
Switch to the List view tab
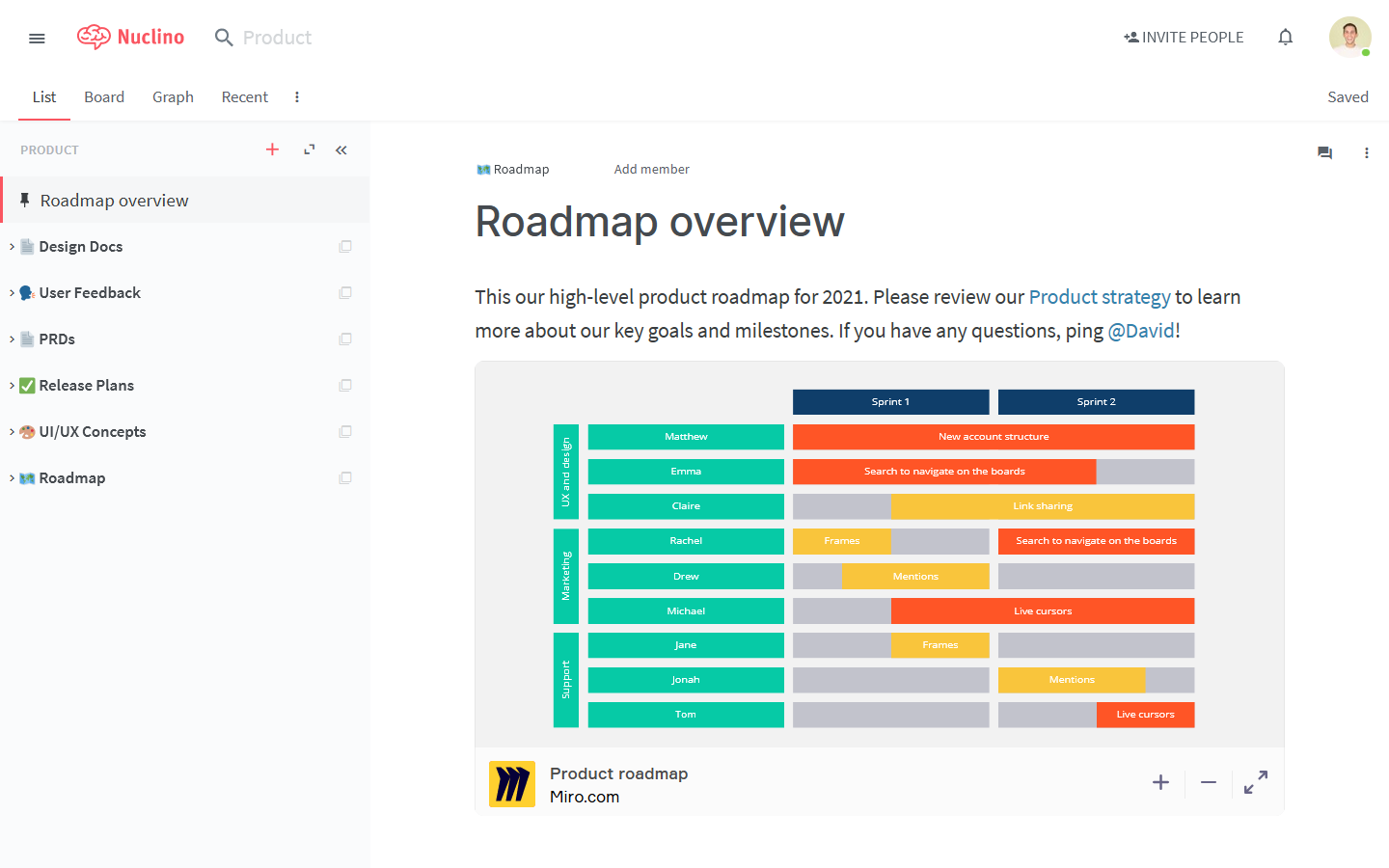[x=44, y=96]
